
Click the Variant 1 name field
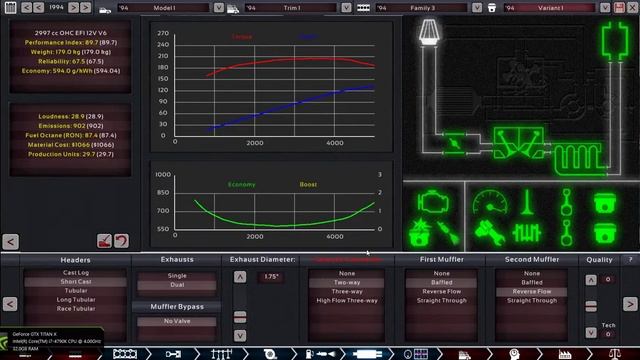point(550,8)
